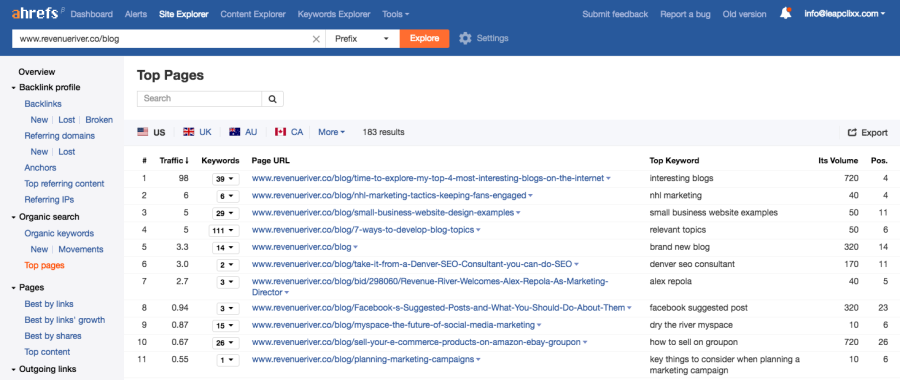Expand the 15 keywords dropdown
This screenshot has height=380, width=900.
(x=225, y=326)
